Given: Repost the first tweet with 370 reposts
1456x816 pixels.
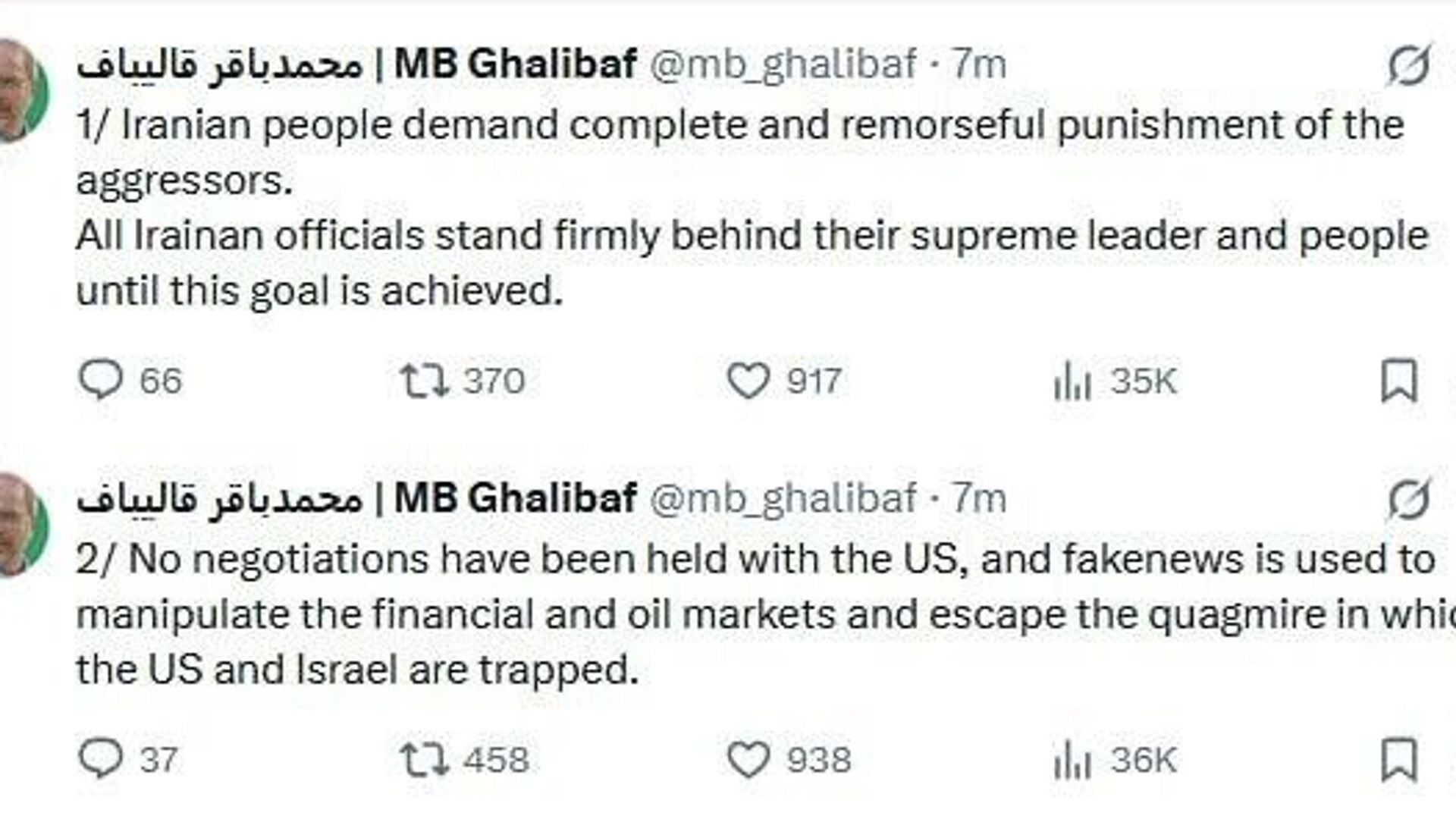Looking at the screenshot, I should [425, 381].
